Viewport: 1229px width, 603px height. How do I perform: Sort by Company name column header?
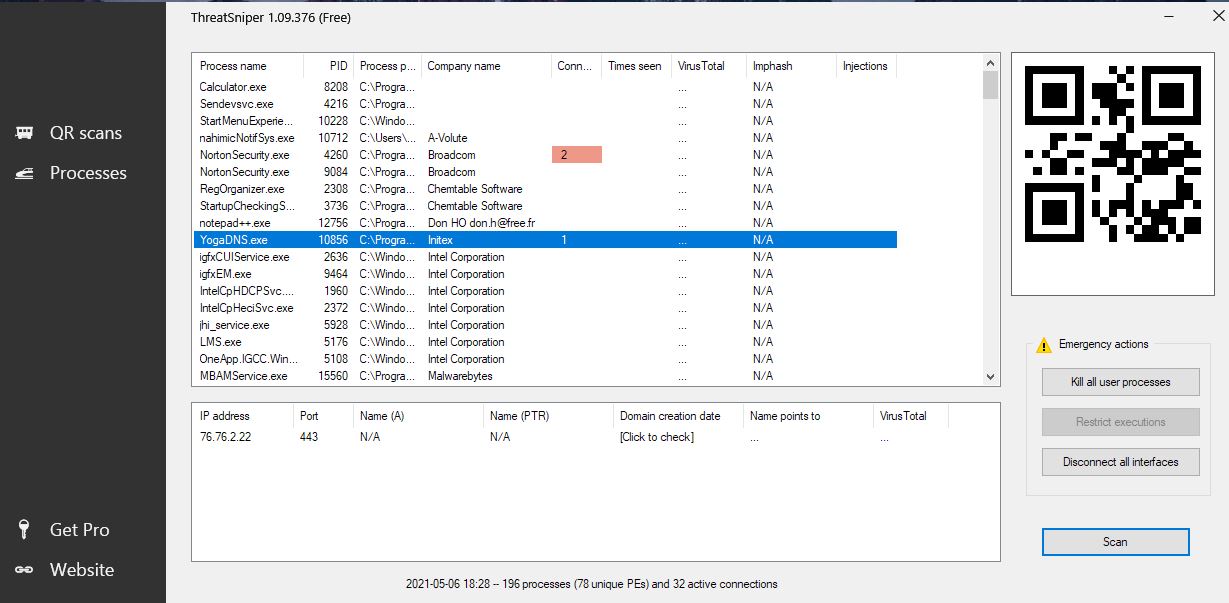487,66
